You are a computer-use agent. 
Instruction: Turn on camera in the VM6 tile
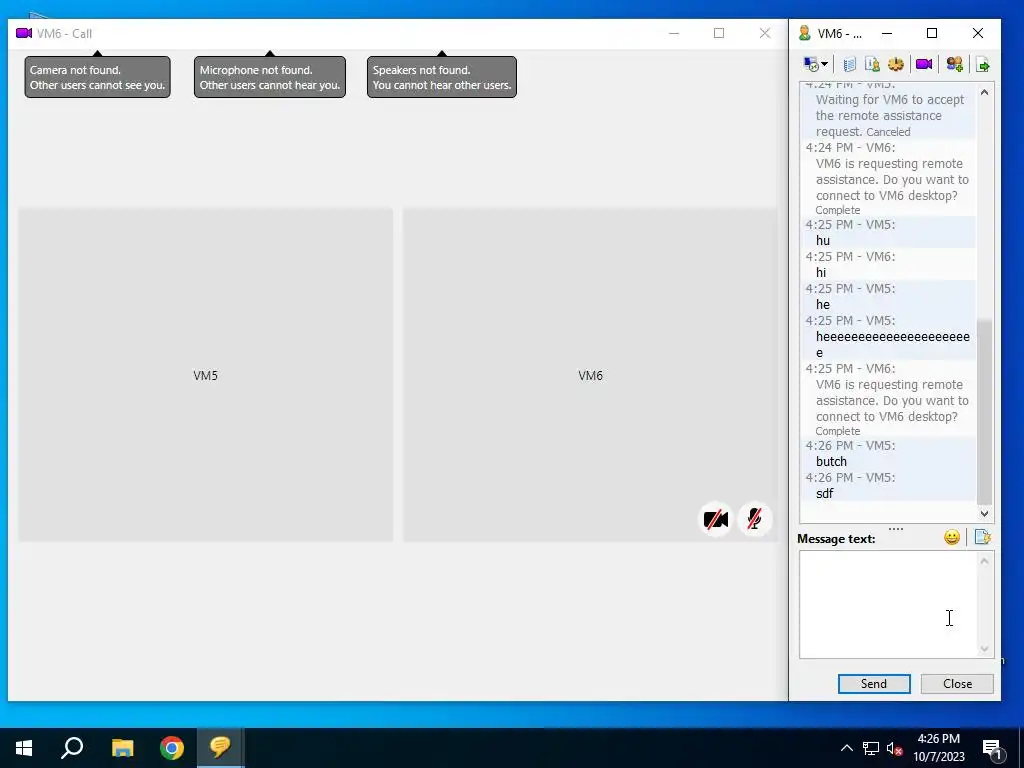click(716, 520)
